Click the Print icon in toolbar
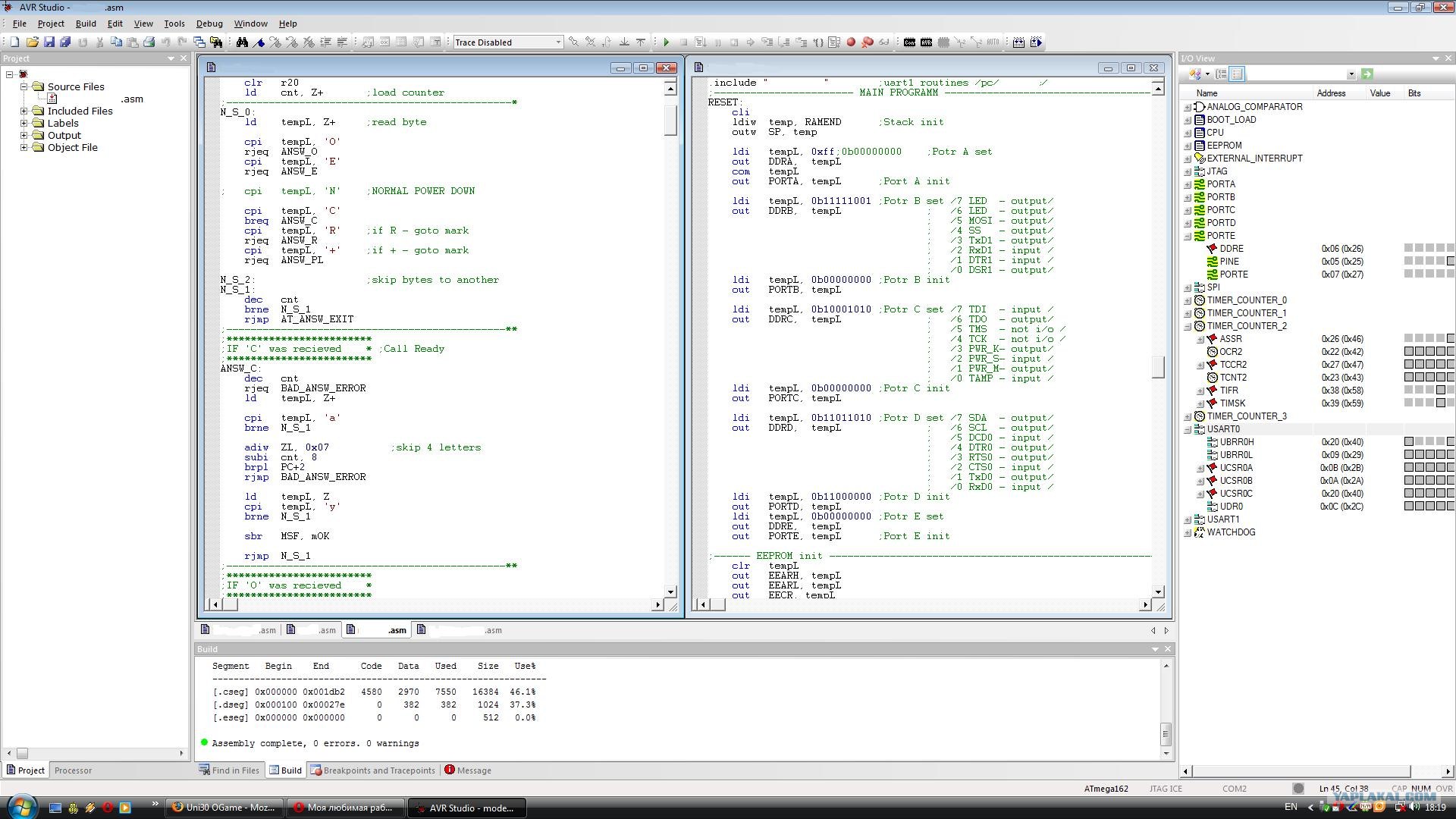Image resolution: width=1456 pixels, height=819 pixels. 149,42
